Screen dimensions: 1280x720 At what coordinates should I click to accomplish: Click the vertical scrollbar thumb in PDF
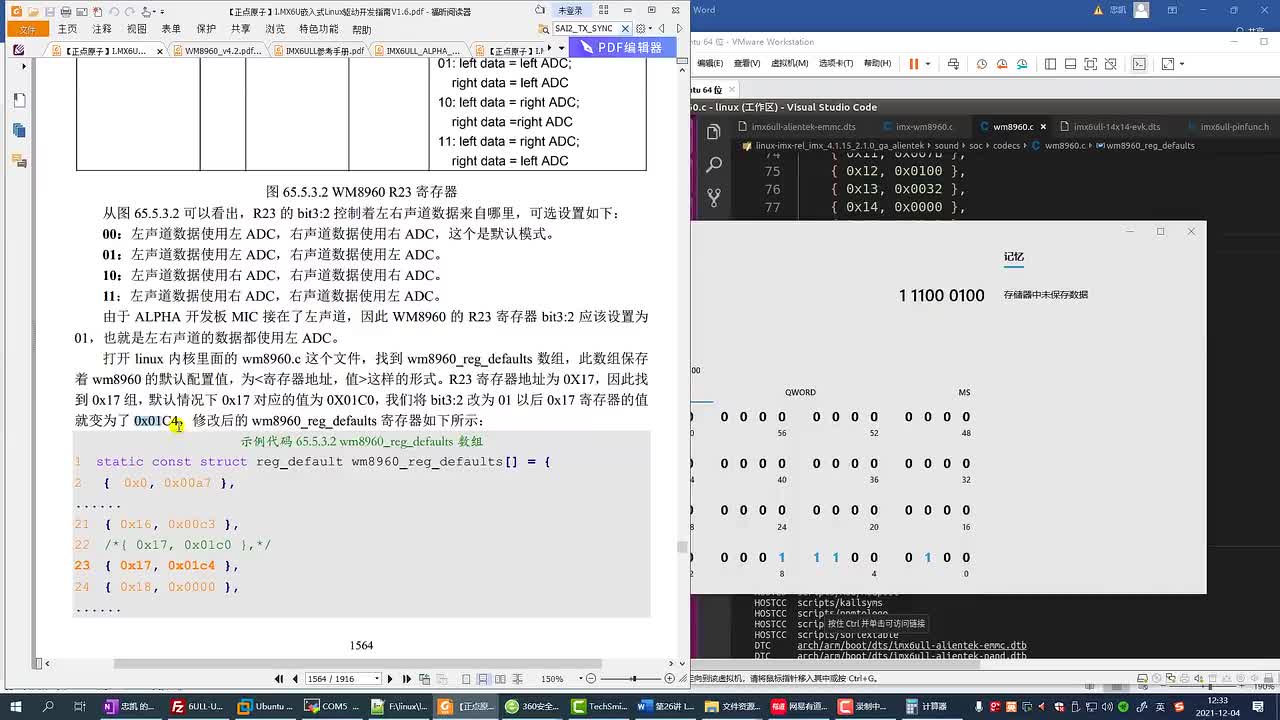(682, 547)
